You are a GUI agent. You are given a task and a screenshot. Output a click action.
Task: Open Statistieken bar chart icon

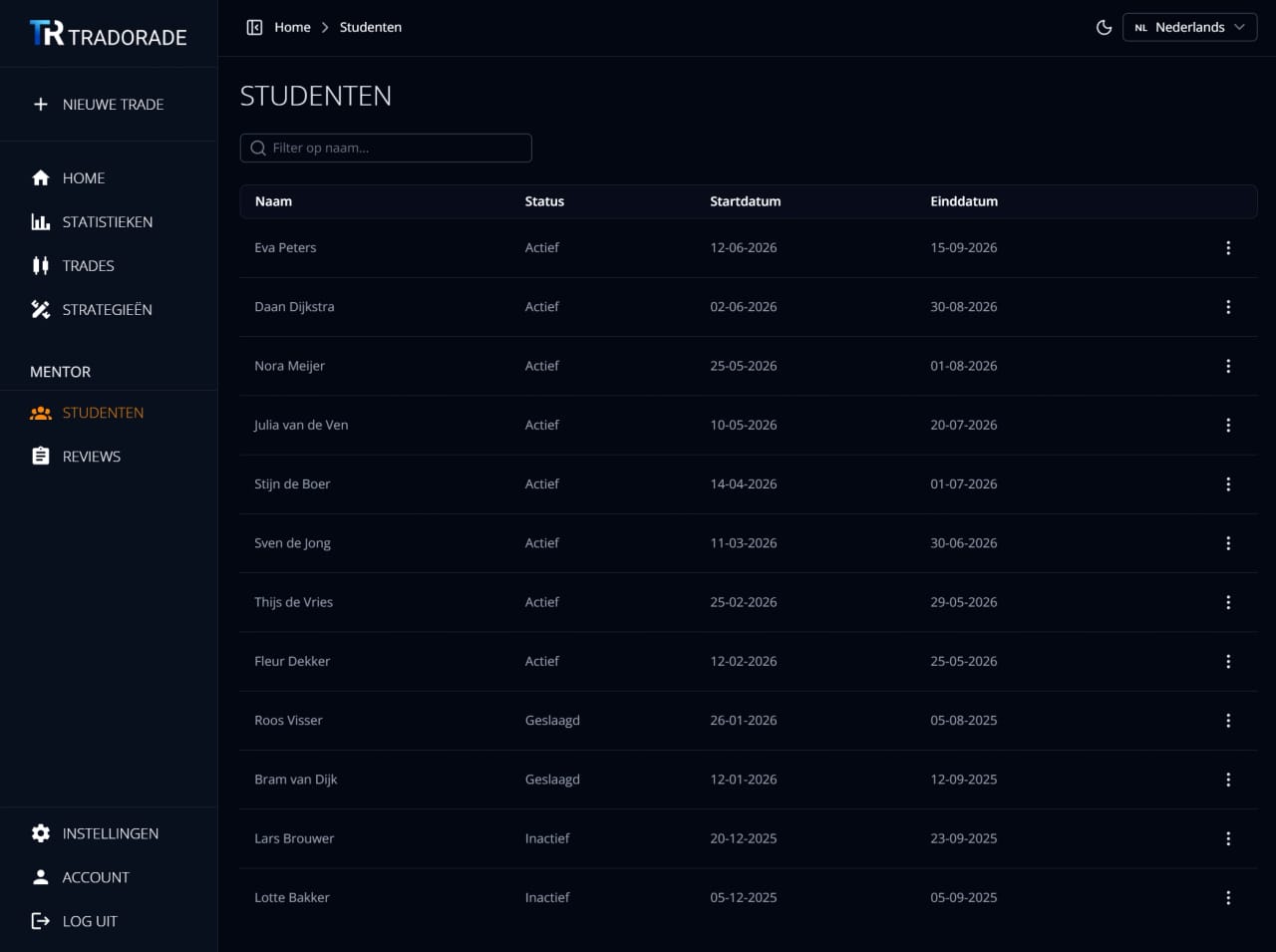point(40,221)
